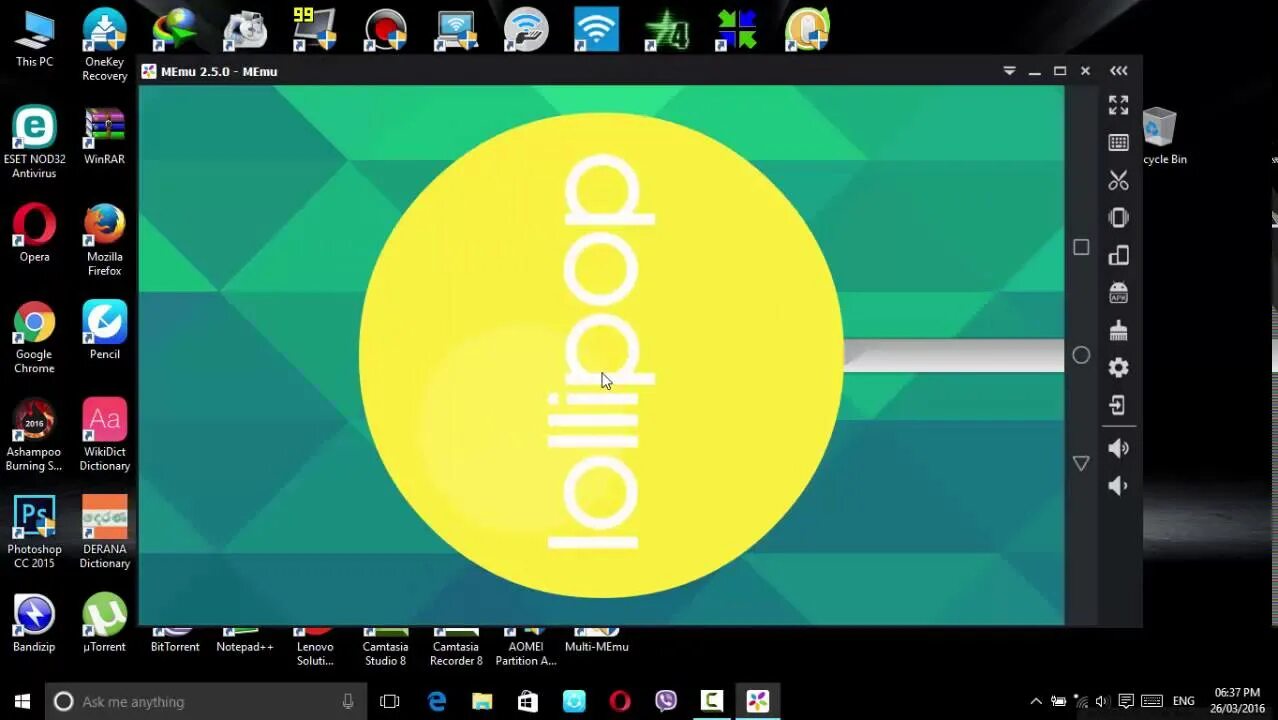Collapse the MEmu sidebar with triple chevron

1119,71
